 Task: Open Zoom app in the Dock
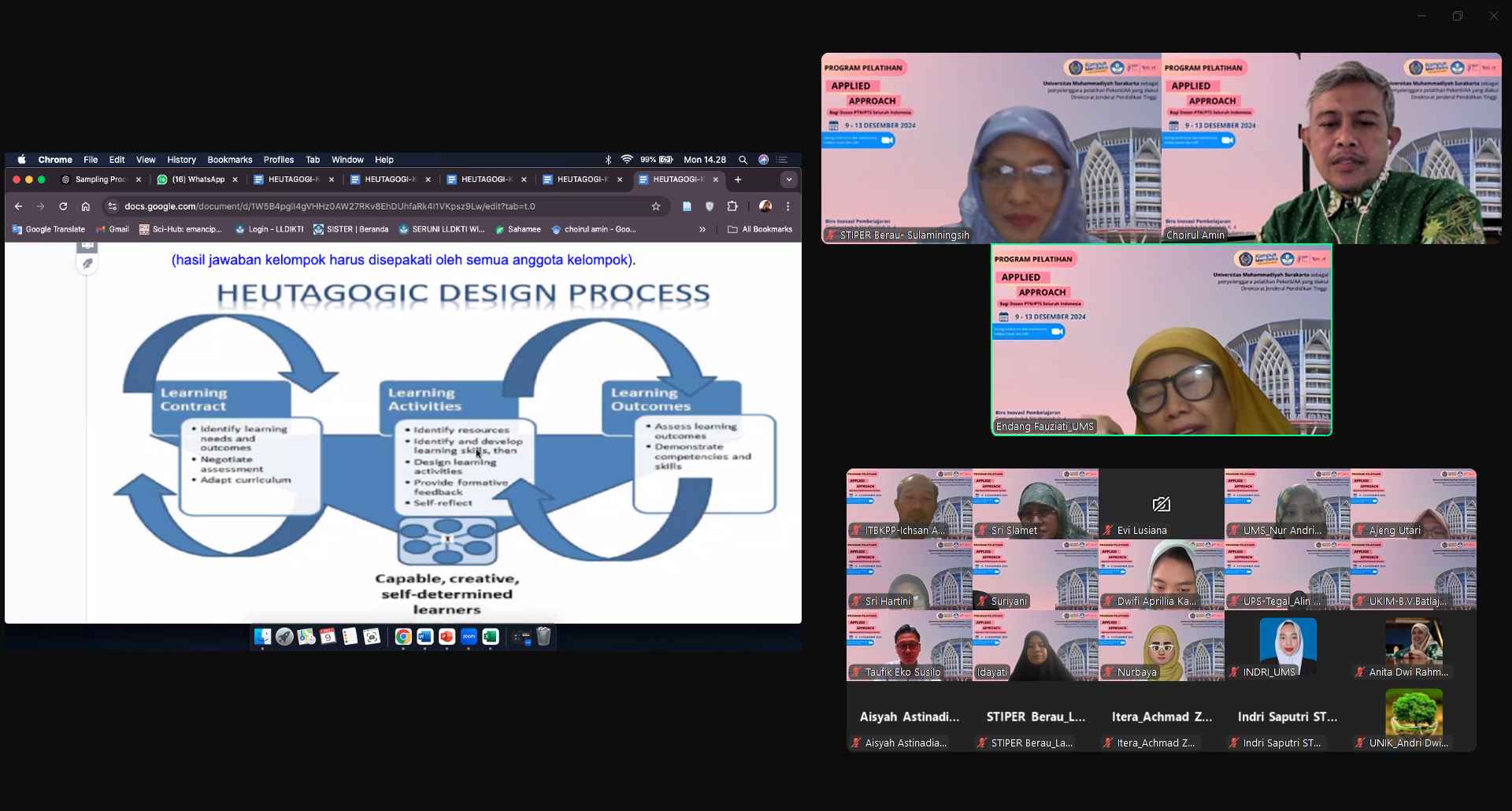point(469,637)
